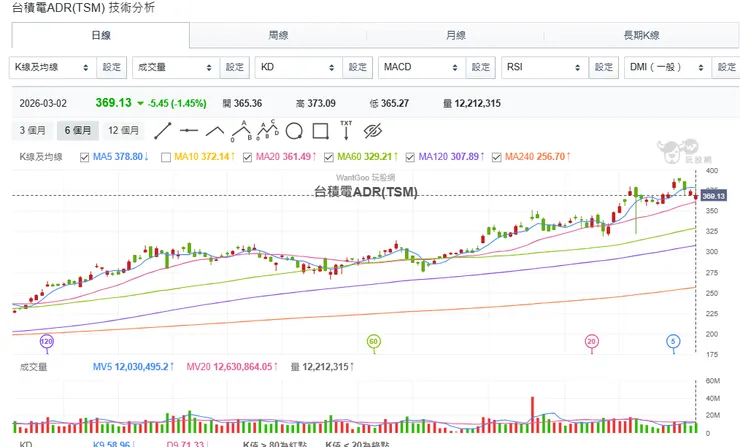Image resolution: width=740 pixels, height=447 pixels.
Task: Click the MA240 256.70 label
Action: [538, 157]
